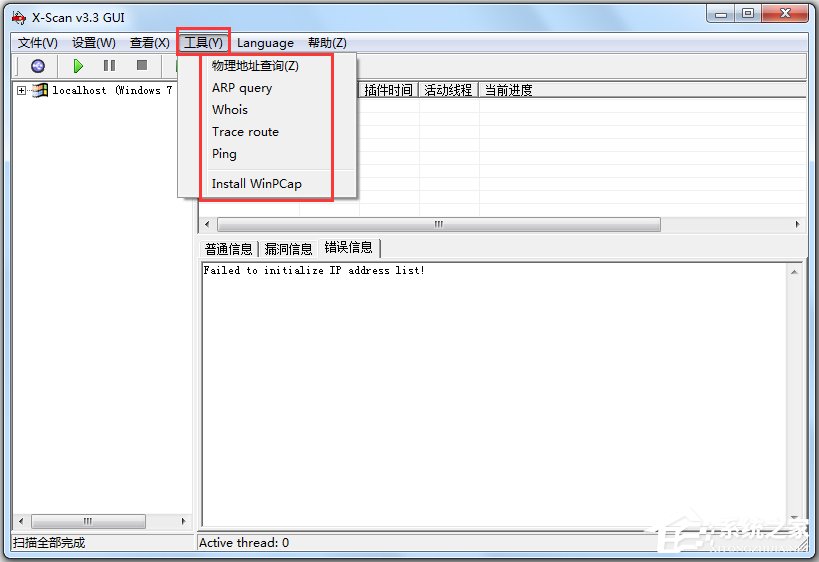Click the X-Scan app icon in title bar
The height and width of the screenshot is (562, 819).
19,18
